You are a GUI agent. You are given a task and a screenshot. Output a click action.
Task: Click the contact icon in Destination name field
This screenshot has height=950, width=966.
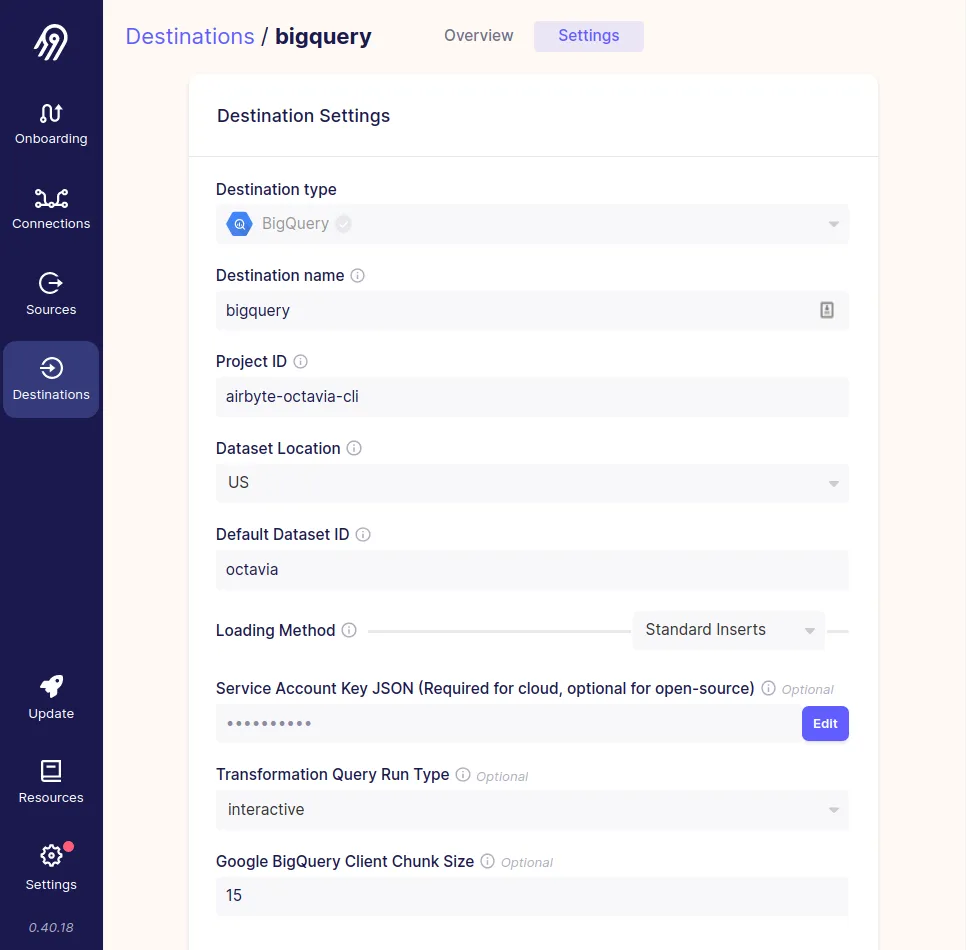[x=827, y=310]
